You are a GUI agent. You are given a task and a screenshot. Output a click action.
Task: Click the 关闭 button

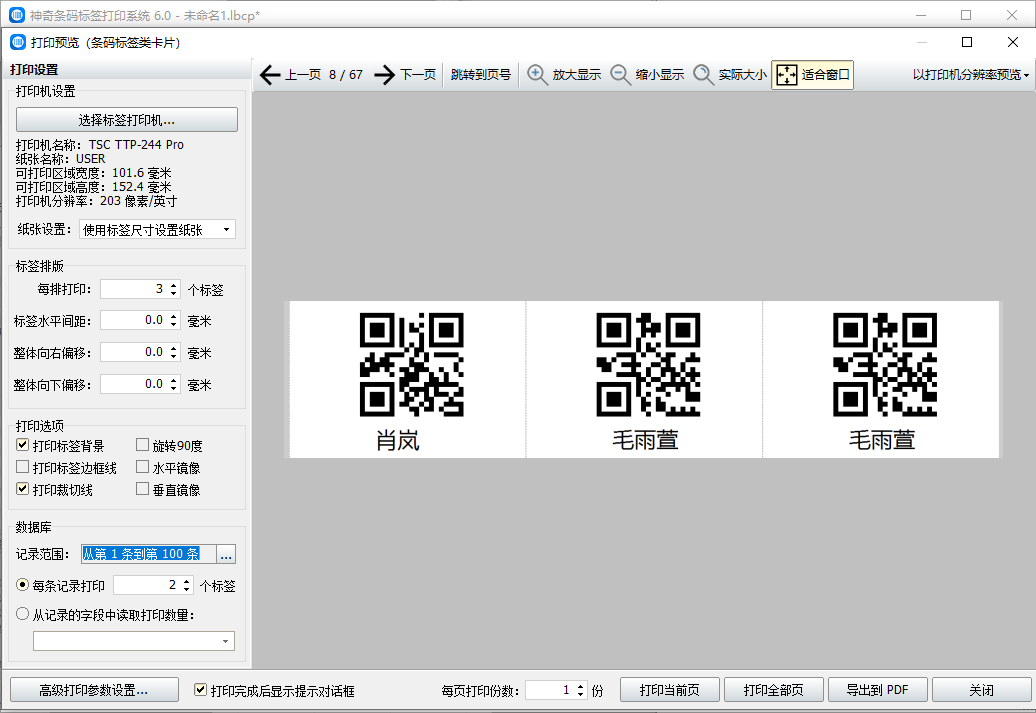[982, 690]
